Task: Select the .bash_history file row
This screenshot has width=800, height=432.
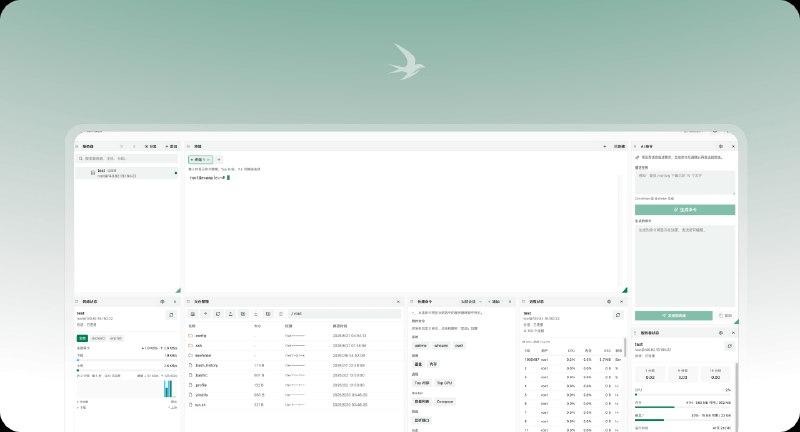Action: pos(294,365)
